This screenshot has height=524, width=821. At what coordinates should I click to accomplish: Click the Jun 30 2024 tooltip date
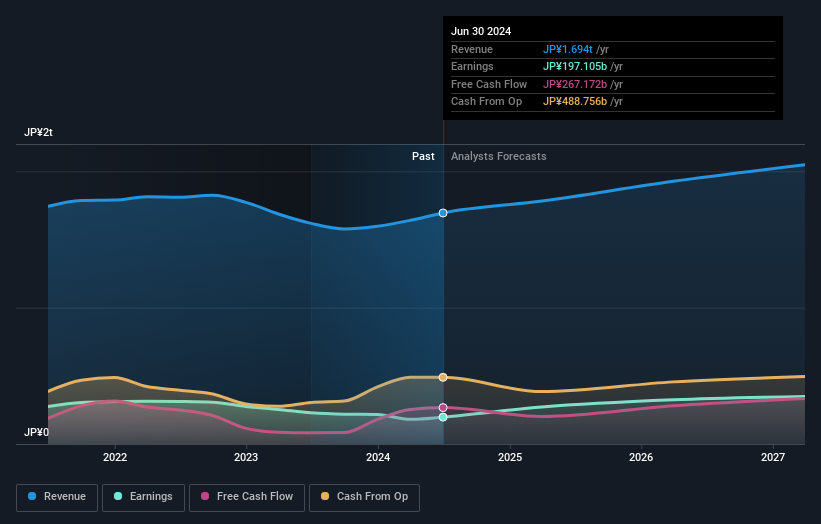481,31
